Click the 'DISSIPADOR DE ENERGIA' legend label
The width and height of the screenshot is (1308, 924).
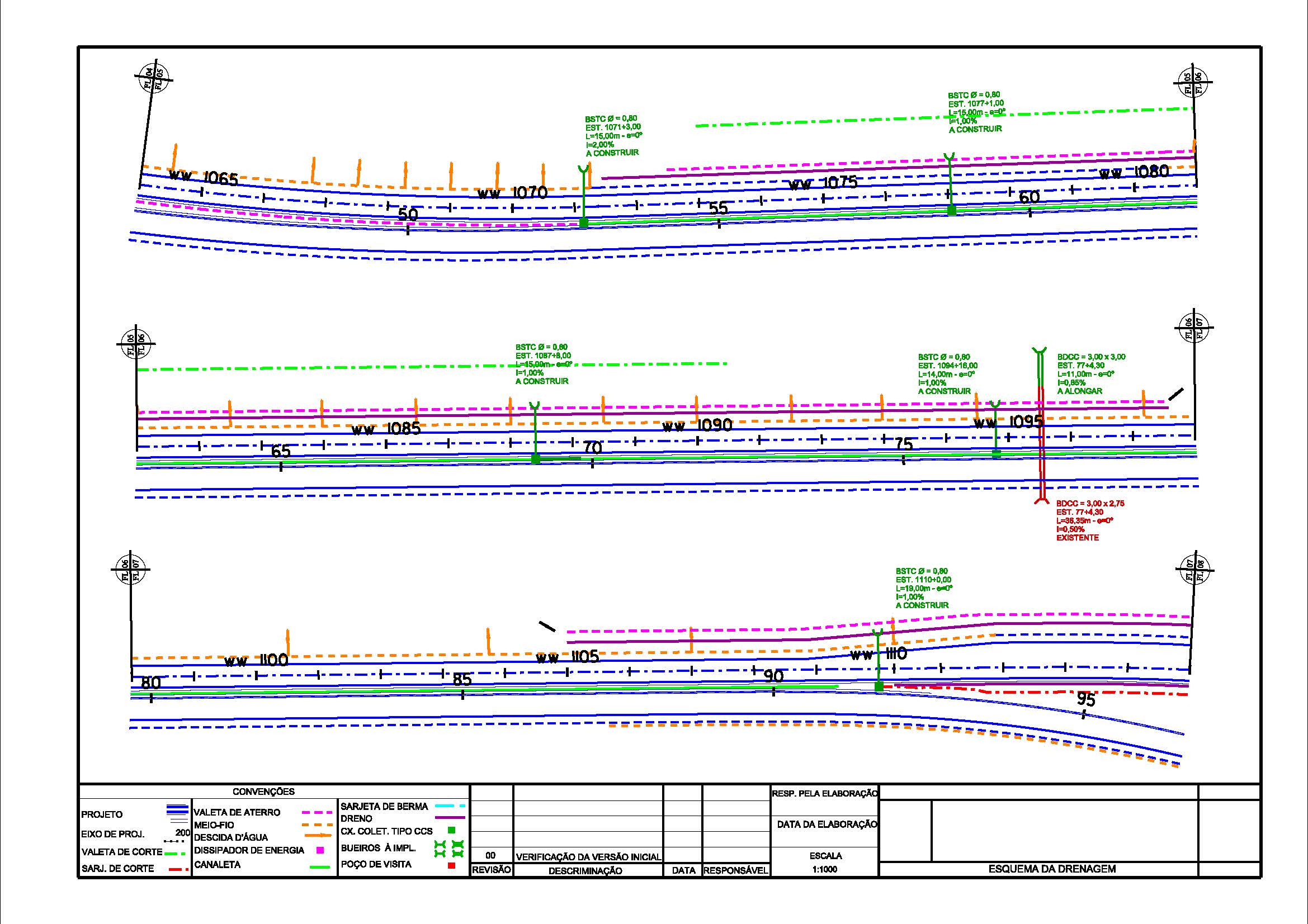point(249,850)
